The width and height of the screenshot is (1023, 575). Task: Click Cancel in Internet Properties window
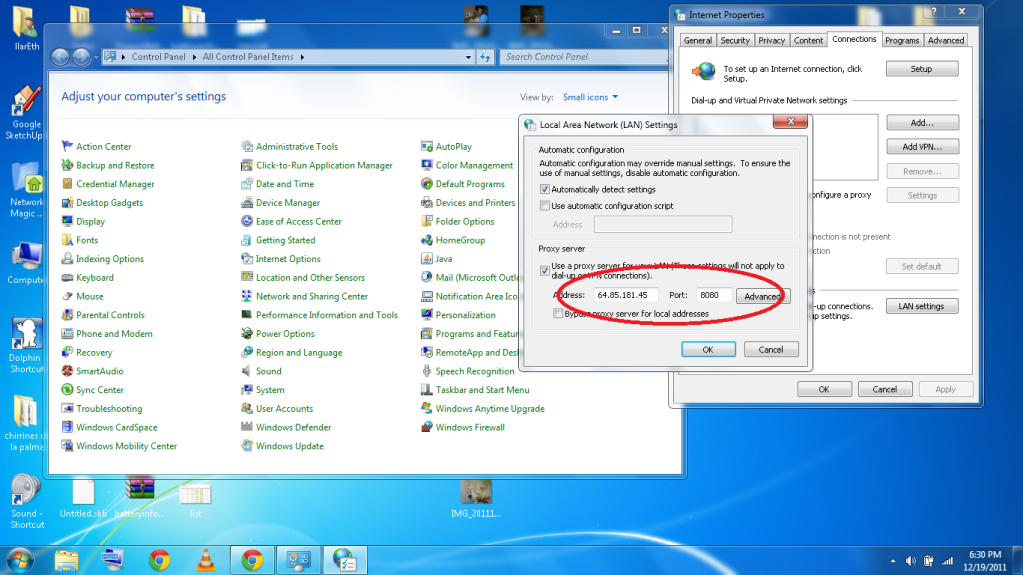tap(885, 389)
